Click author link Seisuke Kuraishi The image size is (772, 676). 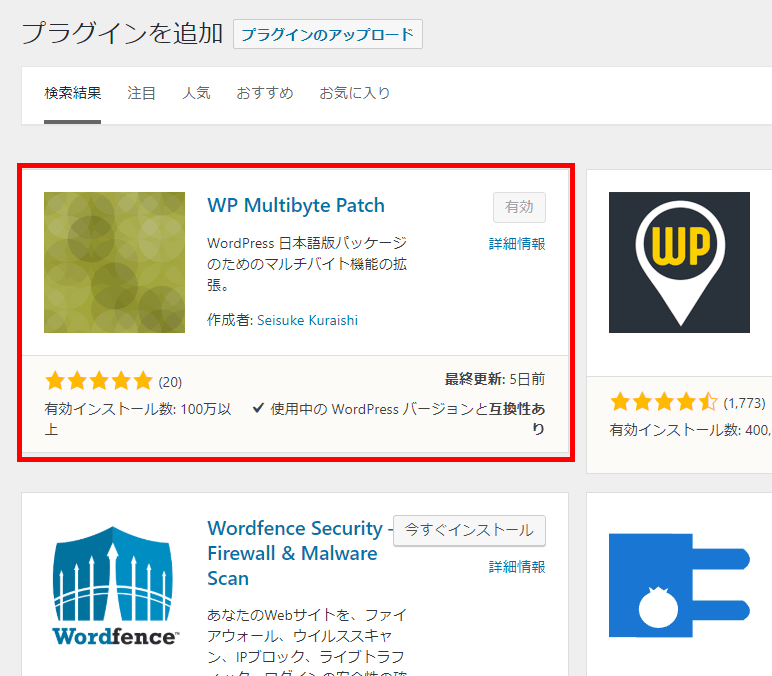(307, 321)
